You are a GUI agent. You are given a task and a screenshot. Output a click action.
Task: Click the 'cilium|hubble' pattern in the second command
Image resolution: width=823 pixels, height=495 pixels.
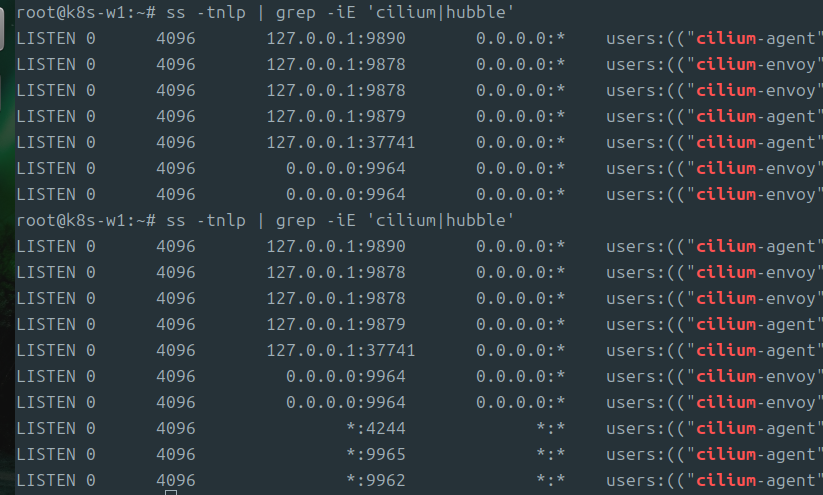click(x=440, y=220)
